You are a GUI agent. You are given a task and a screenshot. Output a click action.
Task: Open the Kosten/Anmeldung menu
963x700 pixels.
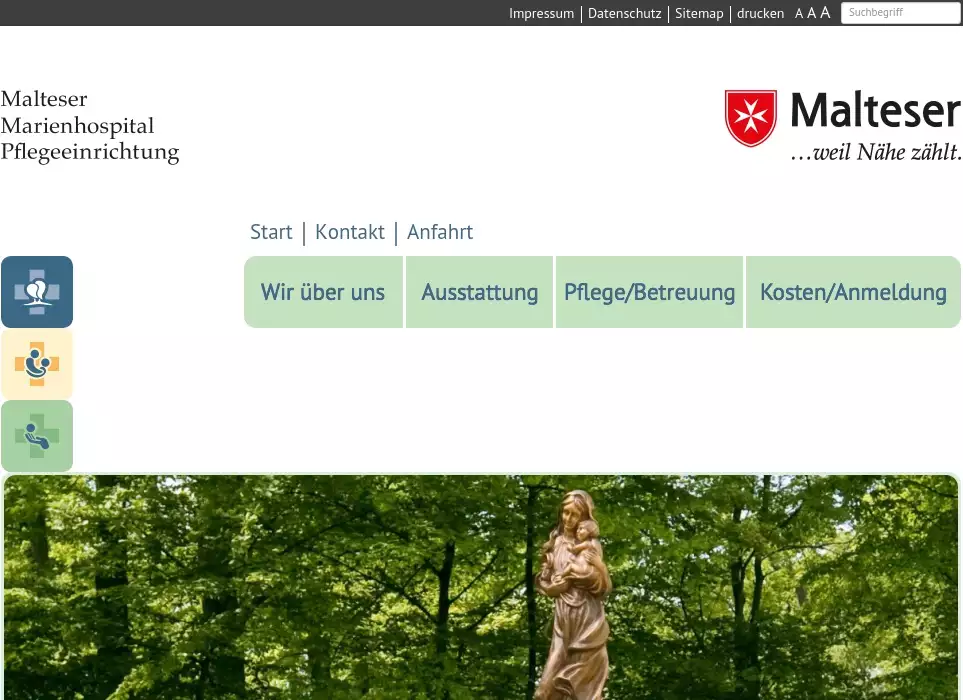[853, 292]
